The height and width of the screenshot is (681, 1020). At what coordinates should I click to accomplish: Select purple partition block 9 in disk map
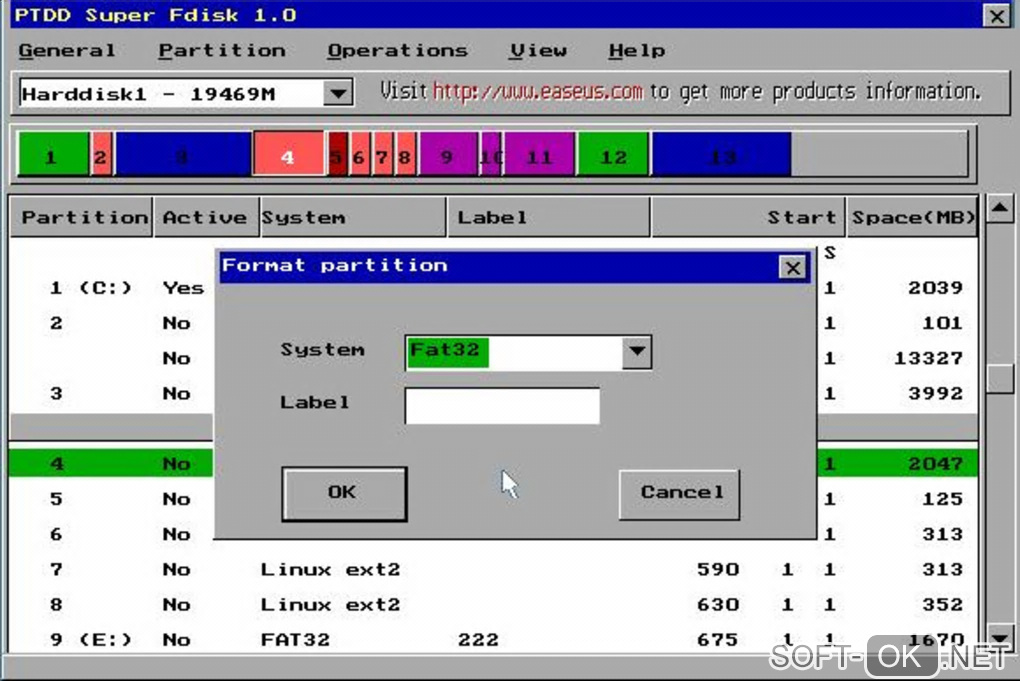pyautogui.click(x=448, y=154)
